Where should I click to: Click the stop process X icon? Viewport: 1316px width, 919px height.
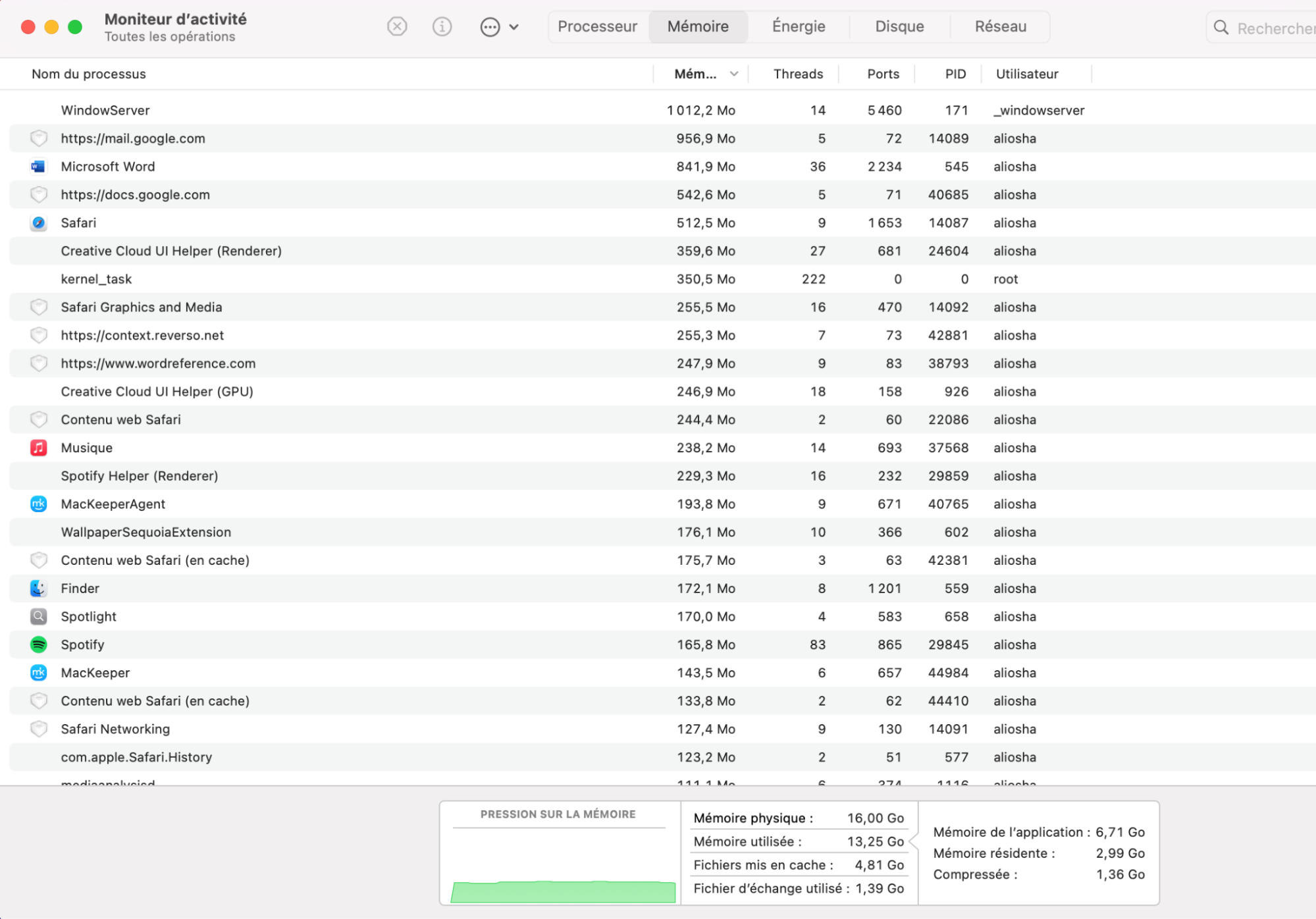click(396, 27)
